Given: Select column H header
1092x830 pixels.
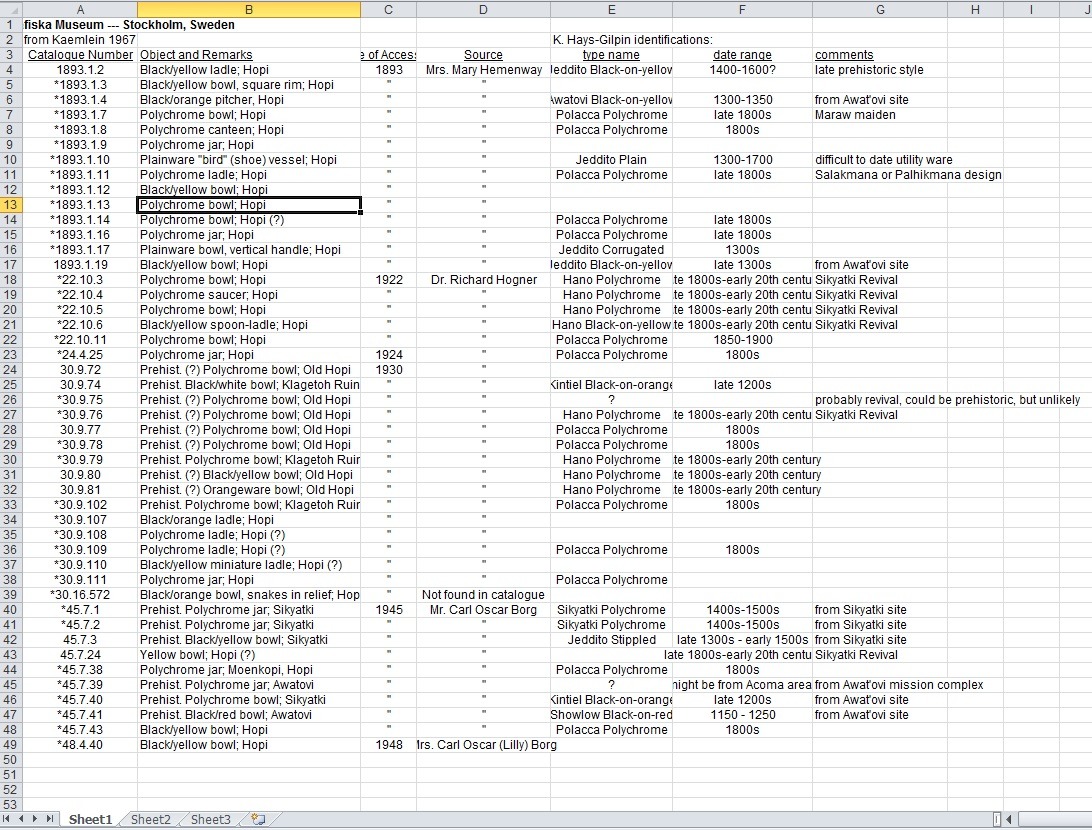Looking at the screenshot, I should (x=975, y=9).
